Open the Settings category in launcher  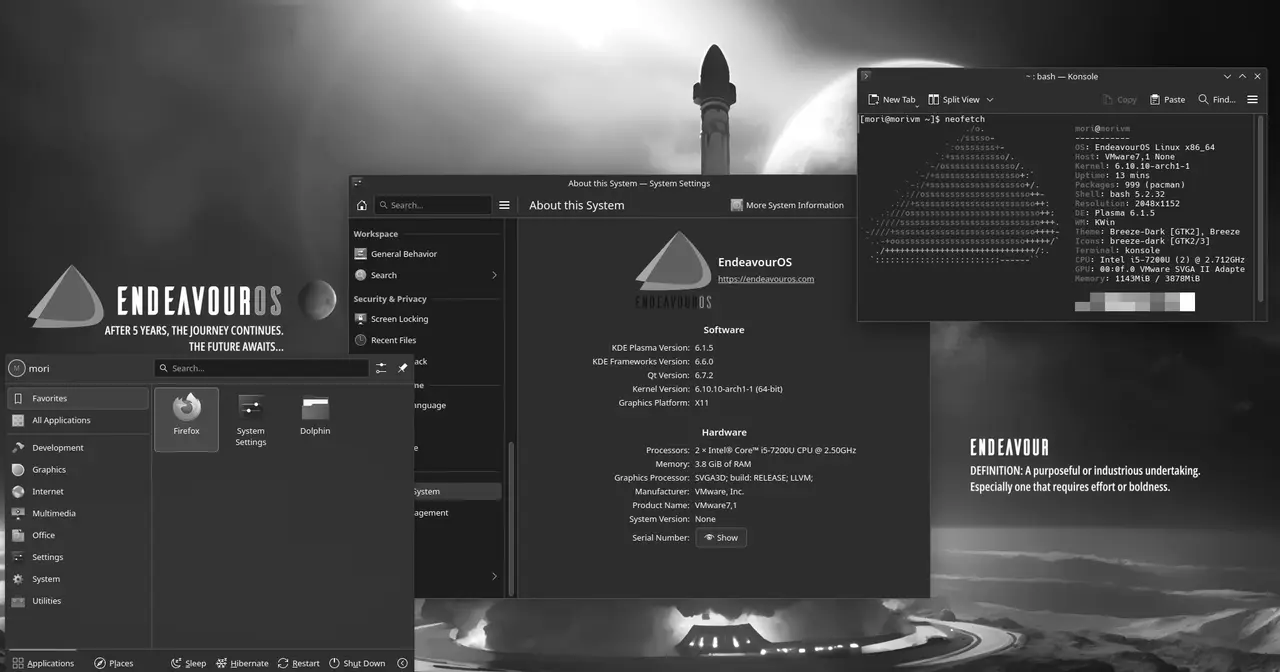pyautogui.click(x=78, y=557)
